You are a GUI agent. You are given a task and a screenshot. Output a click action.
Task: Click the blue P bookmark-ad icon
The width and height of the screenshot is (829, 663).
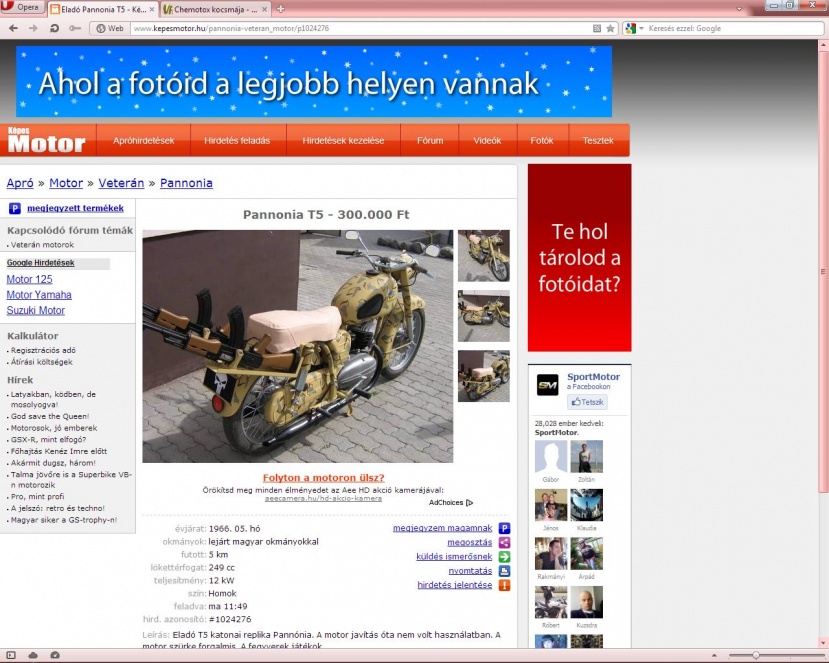pyautogui.click(x=504, y=528)
